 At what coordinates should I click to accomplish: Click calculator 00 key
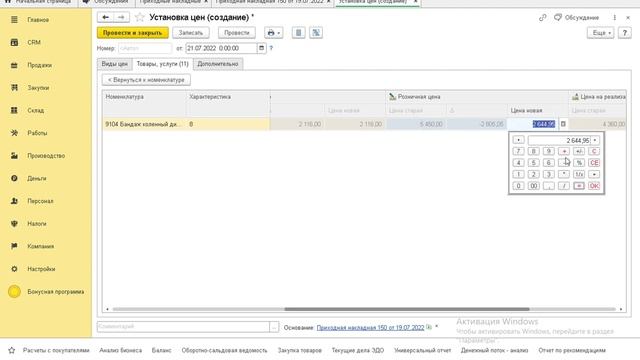[533, 186]
